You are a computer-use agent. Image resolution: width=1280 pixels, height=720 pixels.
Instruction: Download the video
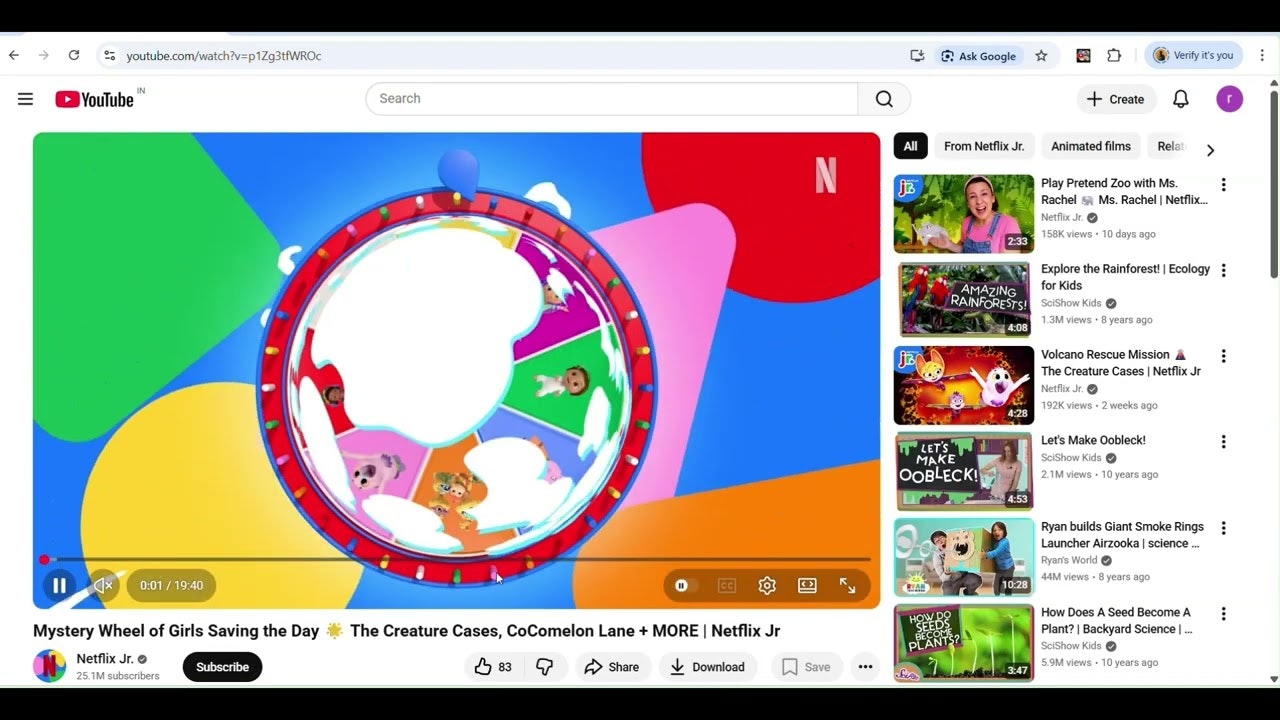pyautogui.click(x=708, y=667)
